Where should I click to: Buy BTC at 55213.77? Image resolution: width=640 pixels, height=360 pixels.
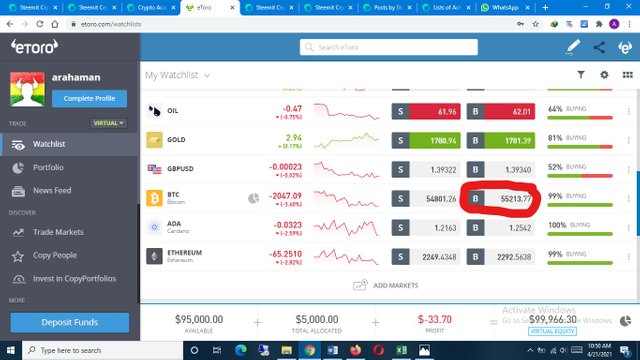click(x=501, y=199)
